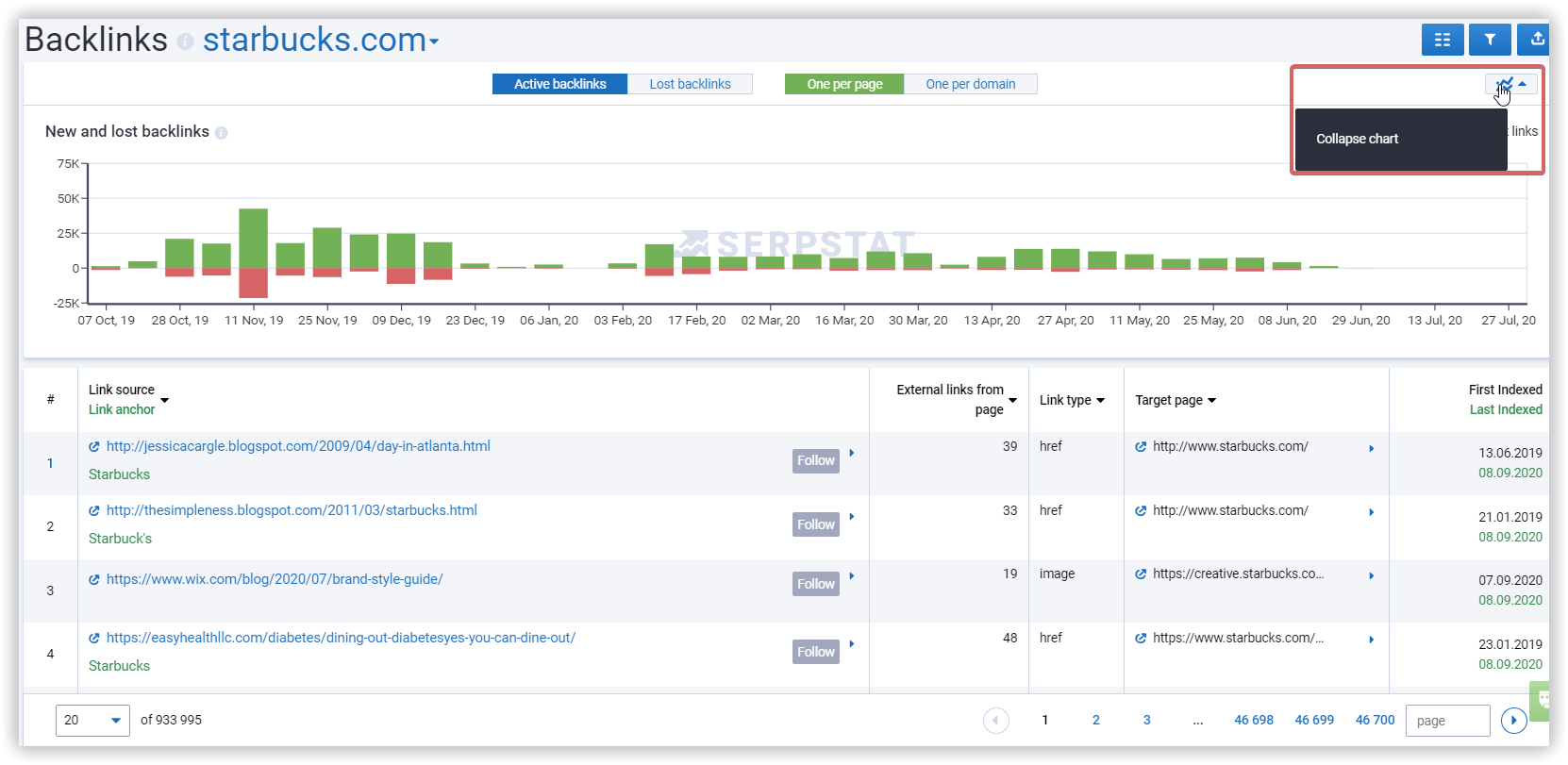Open the filter funnel button
This screenshot has height=765, width=1568.
(x=1490, y=40)
